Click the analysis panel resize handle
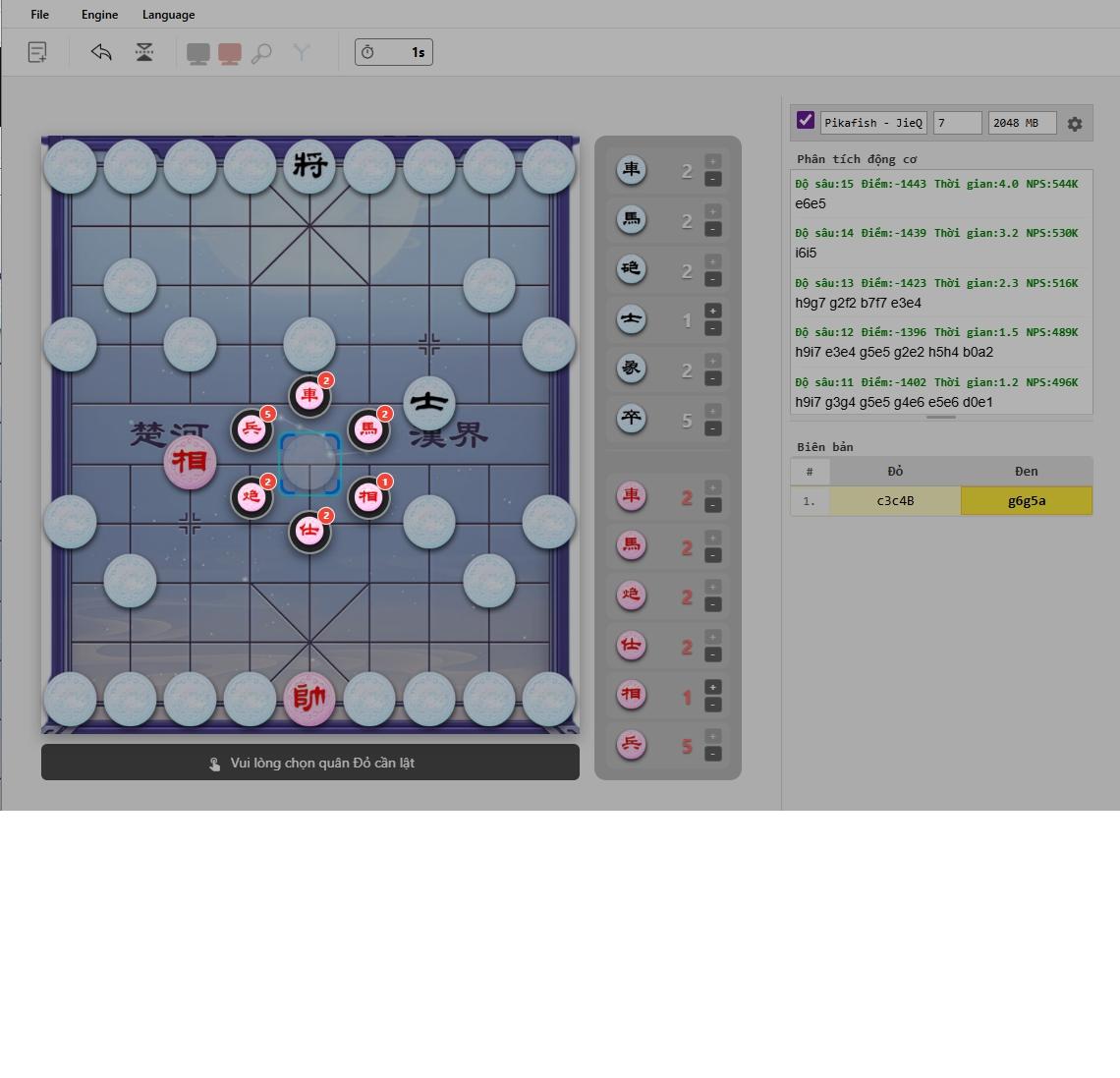This screenshot has height=1078, width=1120. [941, 418]
